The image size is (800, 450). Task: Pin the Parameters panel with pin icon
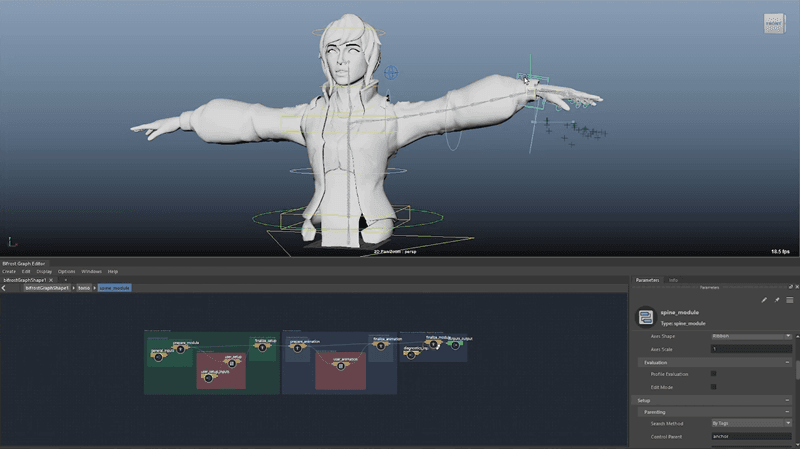pos(776,299)
